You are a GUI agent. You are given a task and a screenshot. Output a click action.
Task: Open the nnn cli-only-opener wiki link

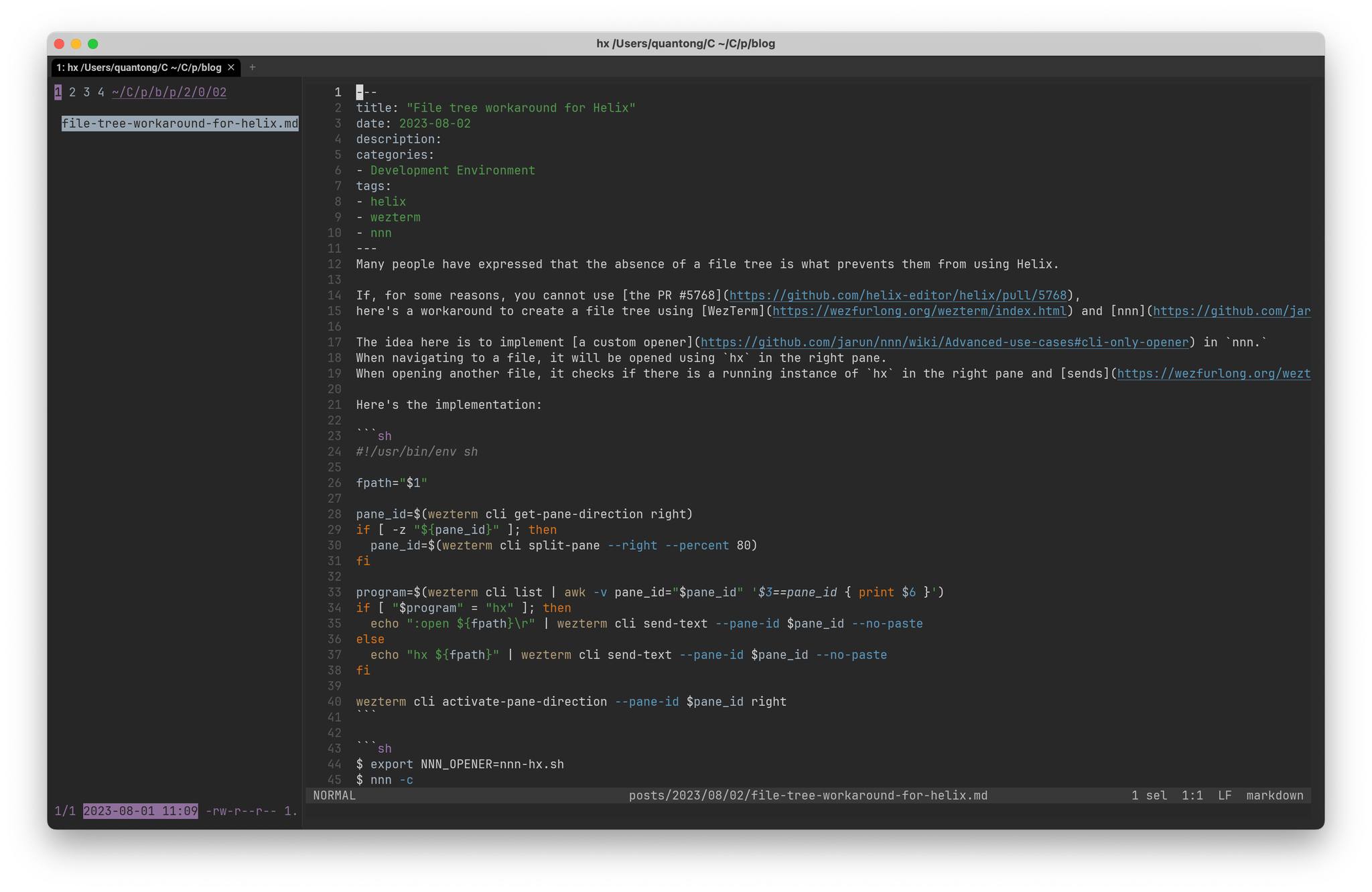click(943, 342)
